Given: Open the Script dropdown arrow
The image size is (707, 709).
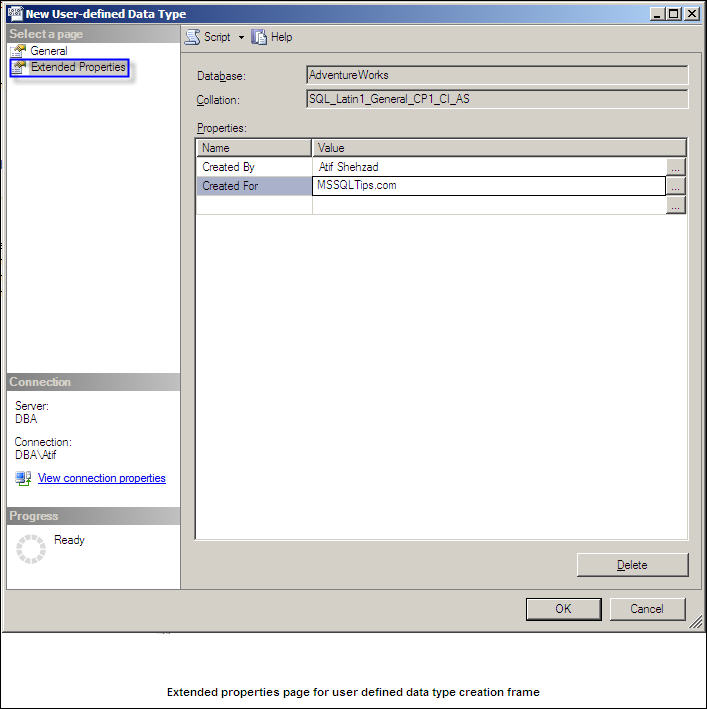Looking at the screenshot, I should [x=241, y=38].
